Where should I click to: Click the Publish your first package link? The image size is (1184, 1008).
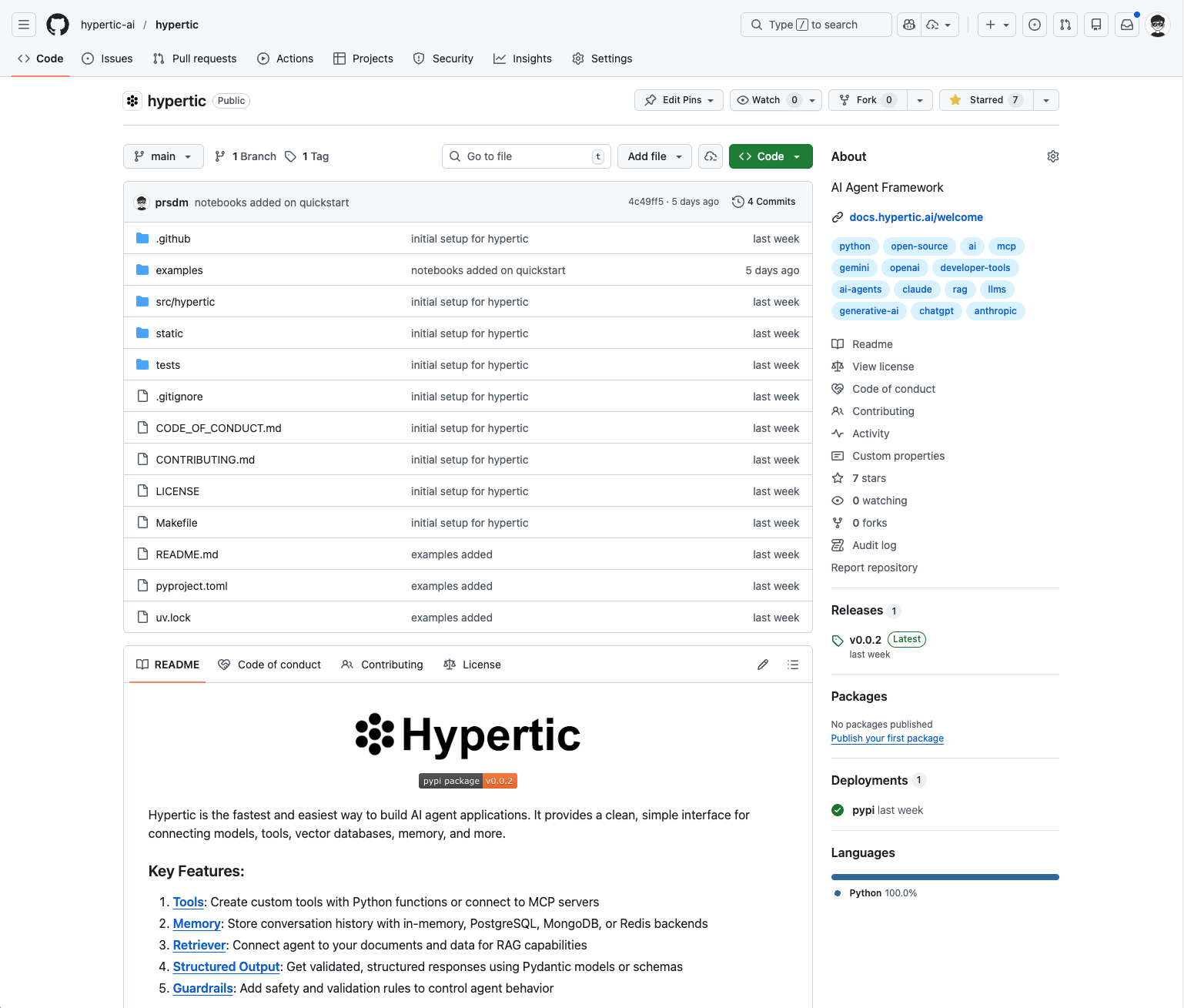click(x=887, y=738)
